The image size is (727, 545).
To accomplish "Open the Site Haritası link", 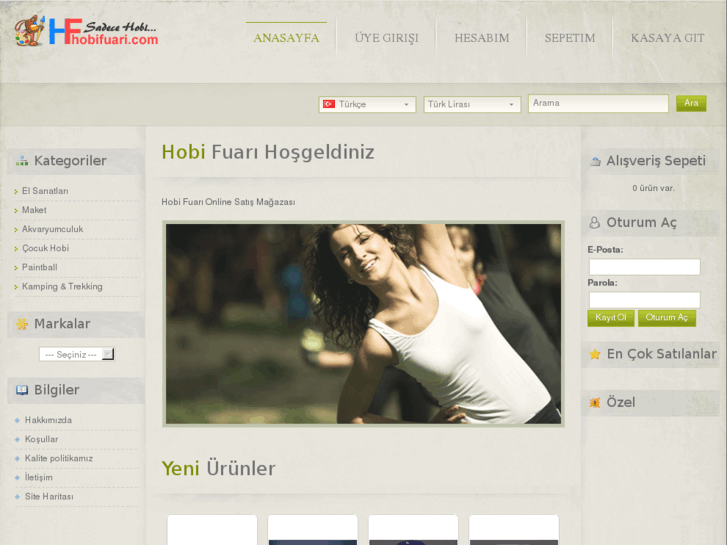I will tap(49, 496).
